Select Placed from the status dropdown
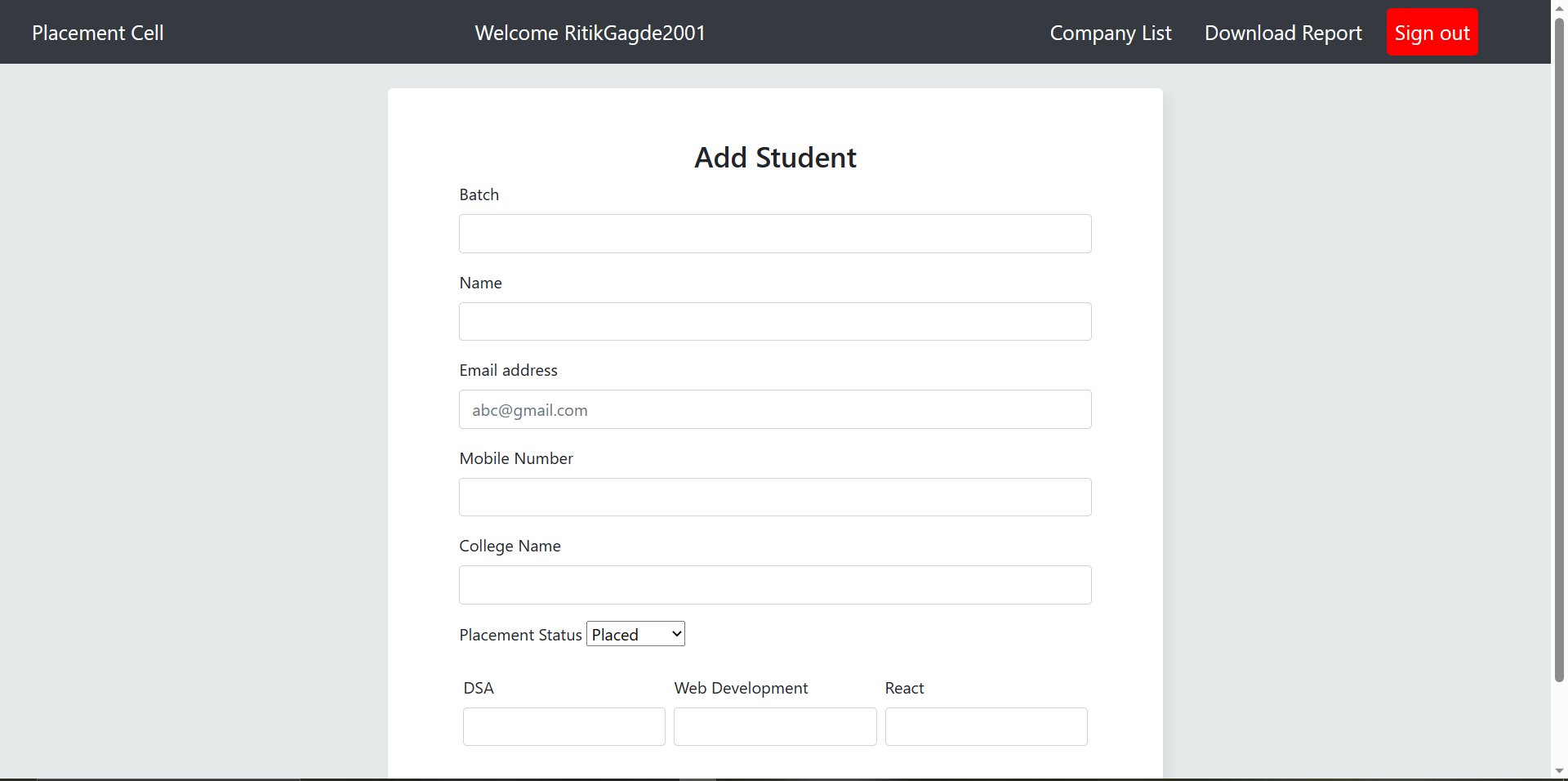Screen dimensions: 1568x781 coord(635,633)
